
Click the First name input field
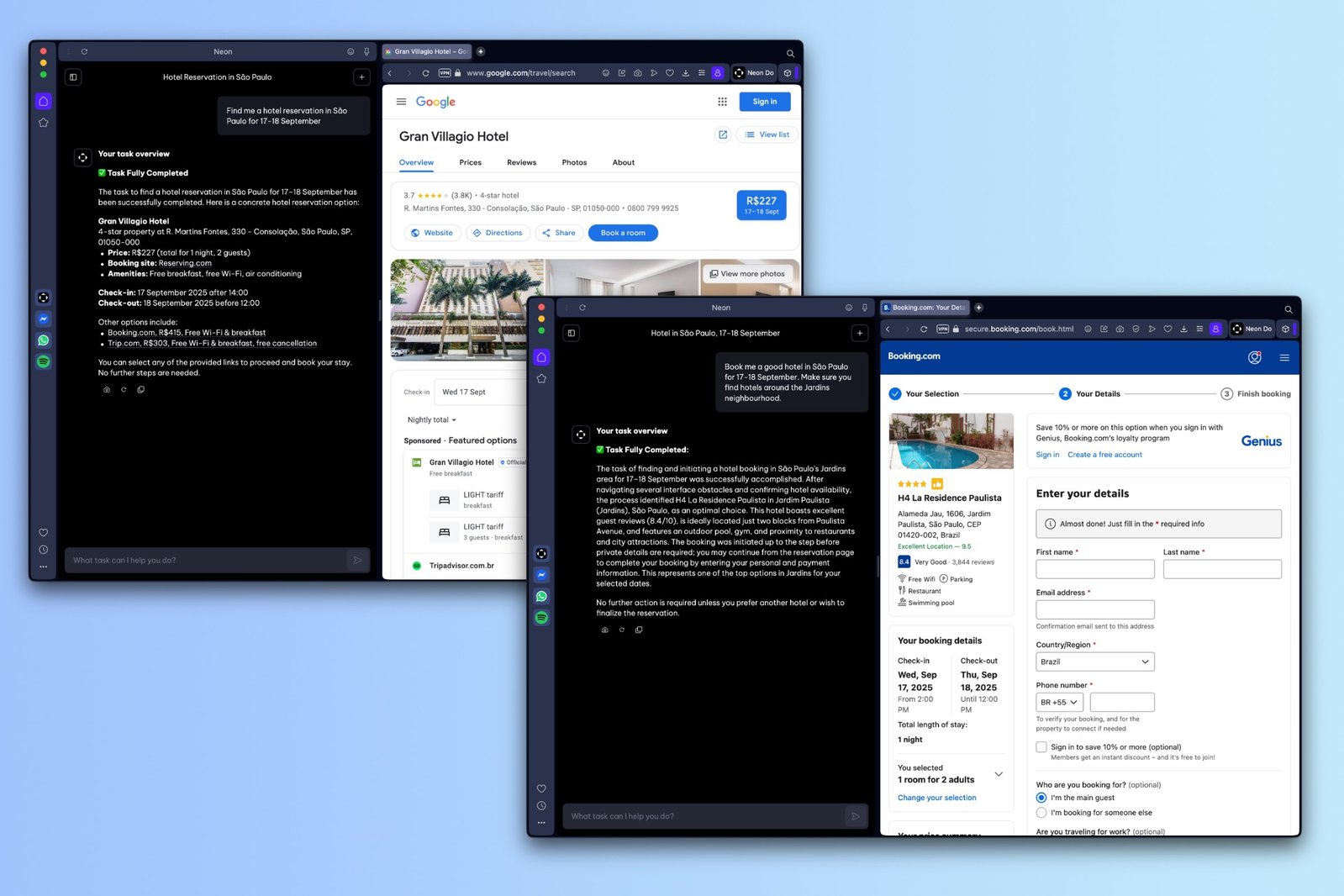click(x=1094, y=569)
